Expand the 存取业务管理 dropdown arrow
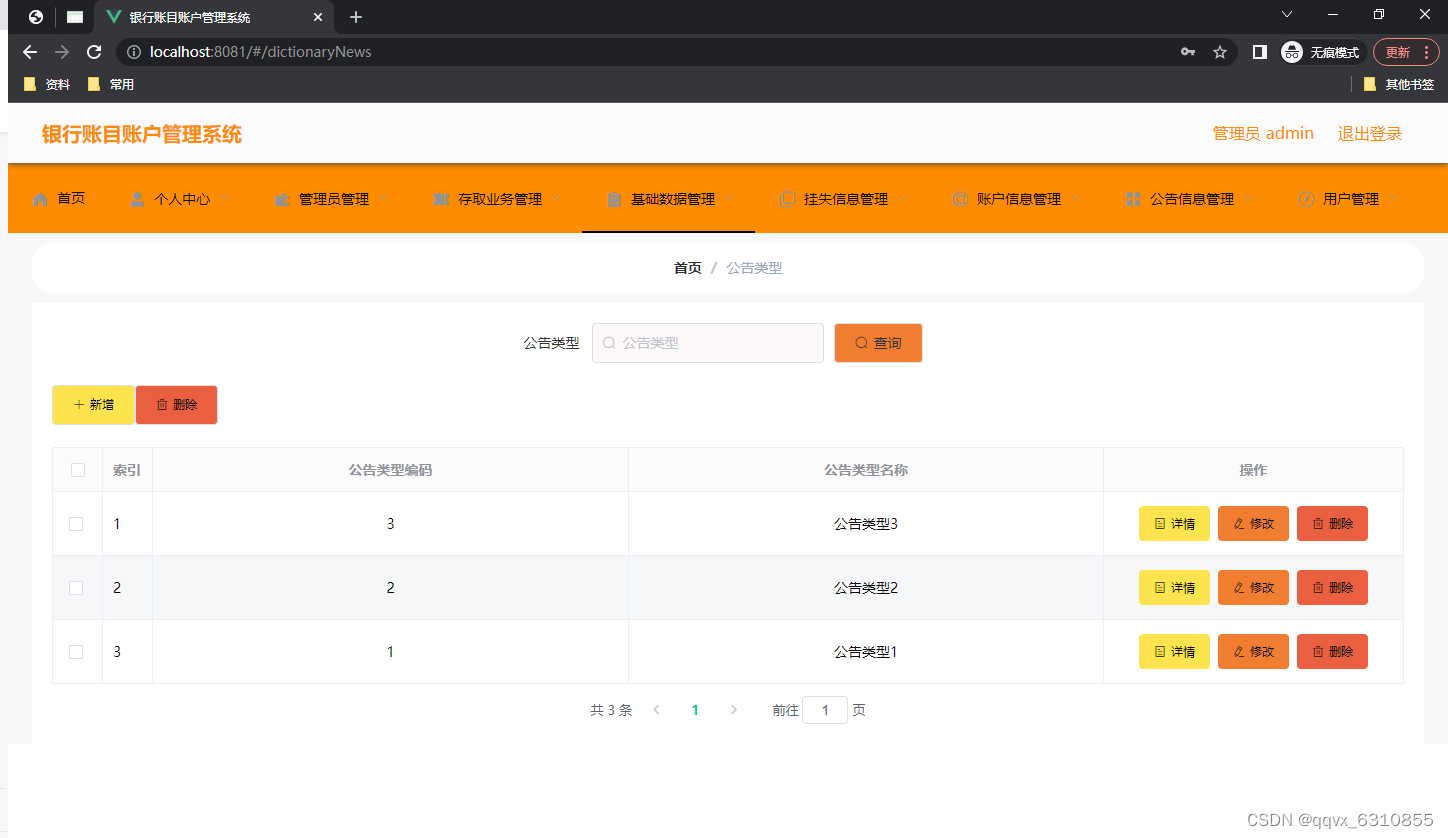The width and height of the screenshot is (1448, 838). coord(556,198)
